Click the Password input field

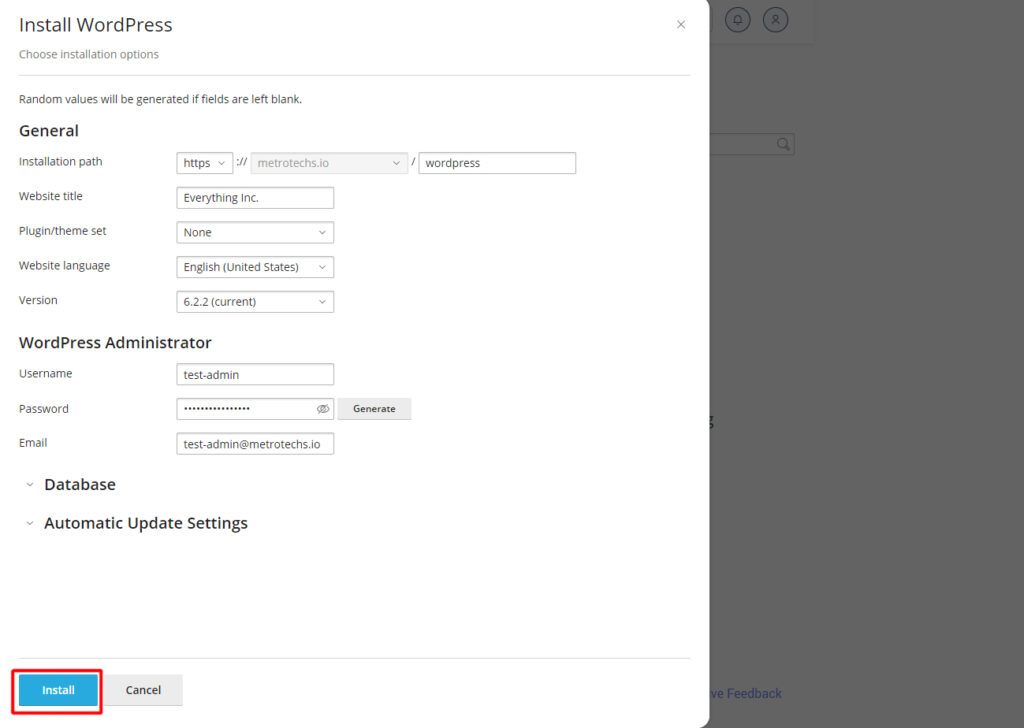(245, 409)
